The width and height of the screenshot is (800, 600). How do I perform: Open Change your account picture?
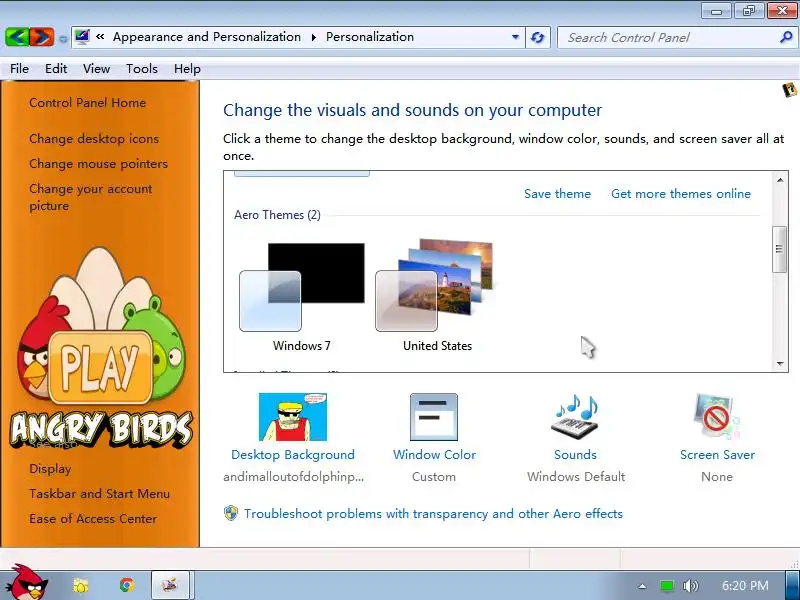[x=90, y=197]
